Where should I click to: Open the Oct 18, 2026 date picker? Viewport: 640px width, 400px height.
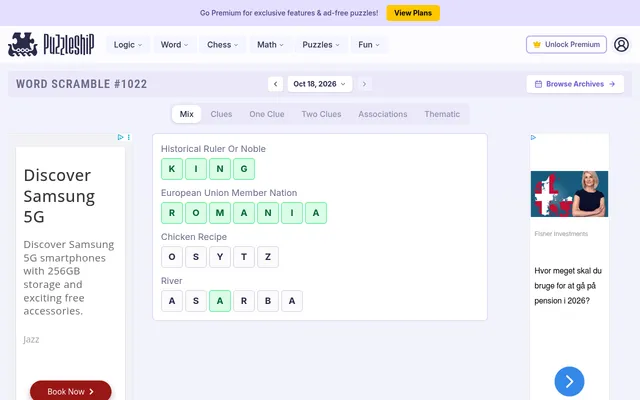pos(320,84)
